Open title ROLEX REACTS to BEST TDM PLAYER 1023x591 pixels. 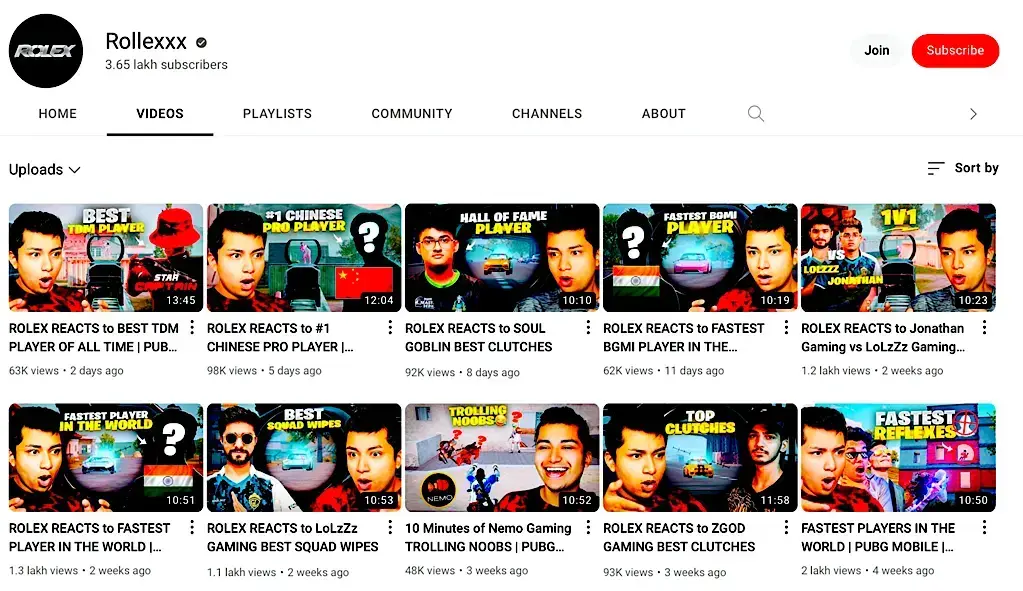pyautogui.click(x=93, y=337)
